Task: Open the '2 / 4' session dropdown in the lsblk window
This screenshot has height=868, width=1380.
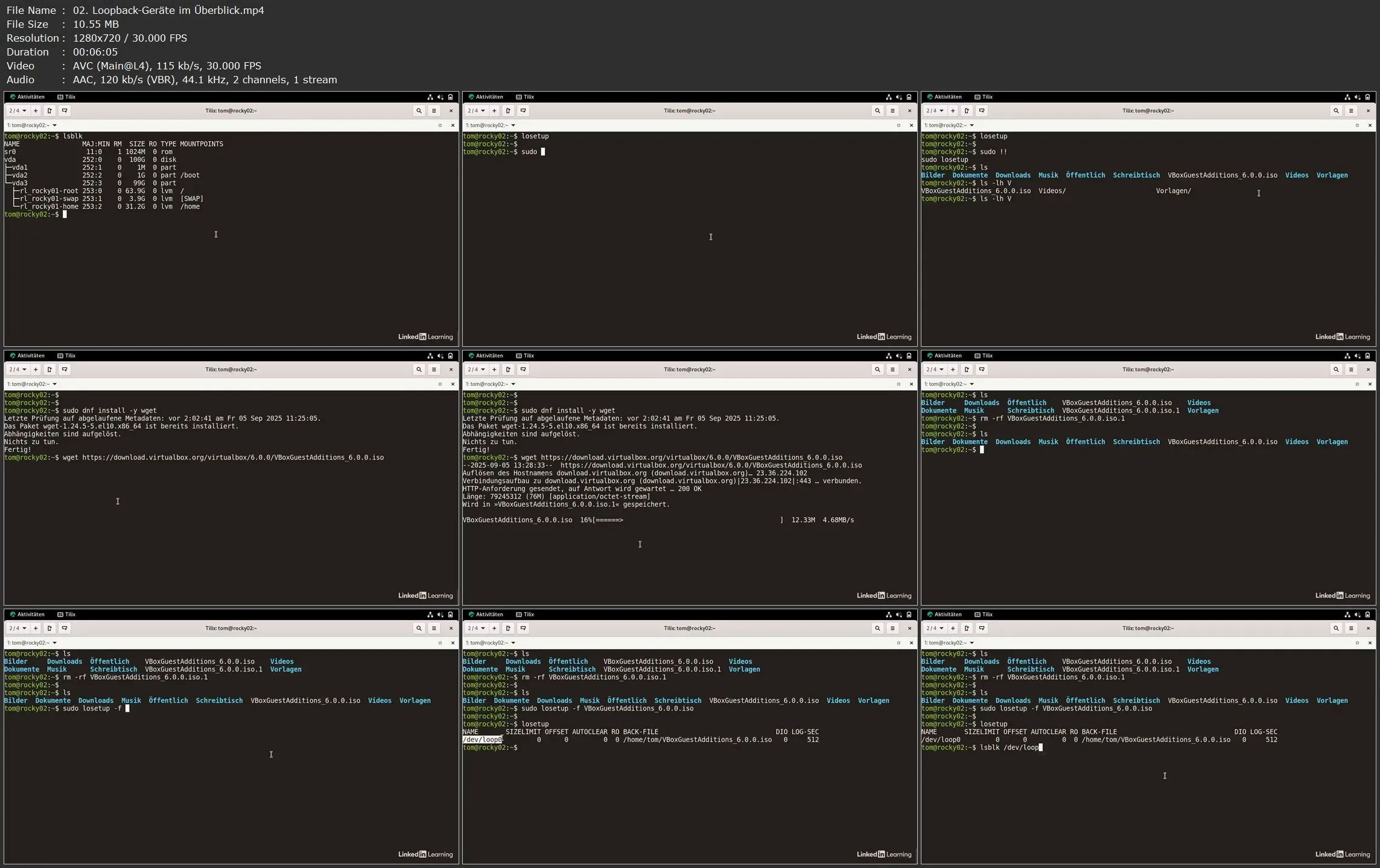Action: pyautogui.click(x=17, y=111)
